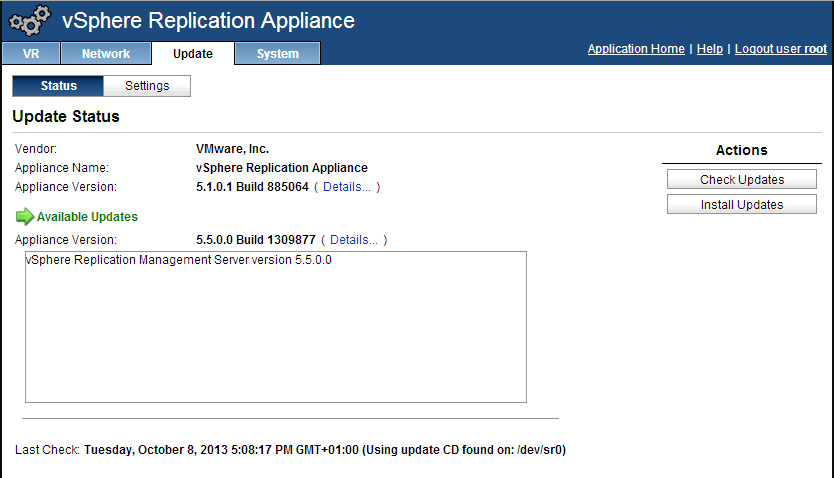The width and height of the screenshot is (834, 478).
Task: Click the Help link
Action: (x=709, y=49)
